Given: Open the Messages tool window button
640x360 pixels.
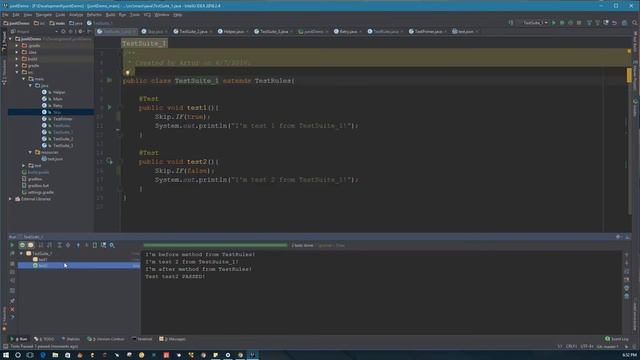Looking at the screenshot, I should point(172,339).
